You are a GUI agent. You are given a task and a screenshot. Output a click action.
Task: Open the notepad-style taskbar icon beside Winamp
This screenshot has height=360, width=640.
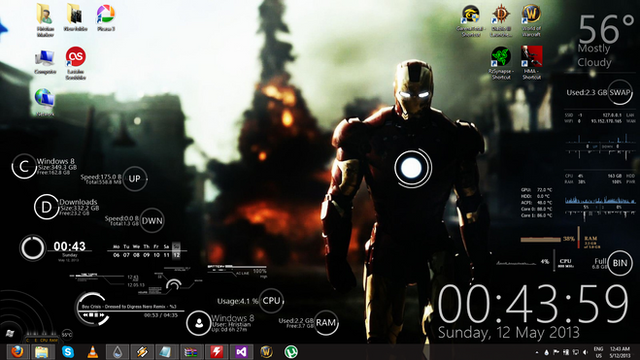166,352
